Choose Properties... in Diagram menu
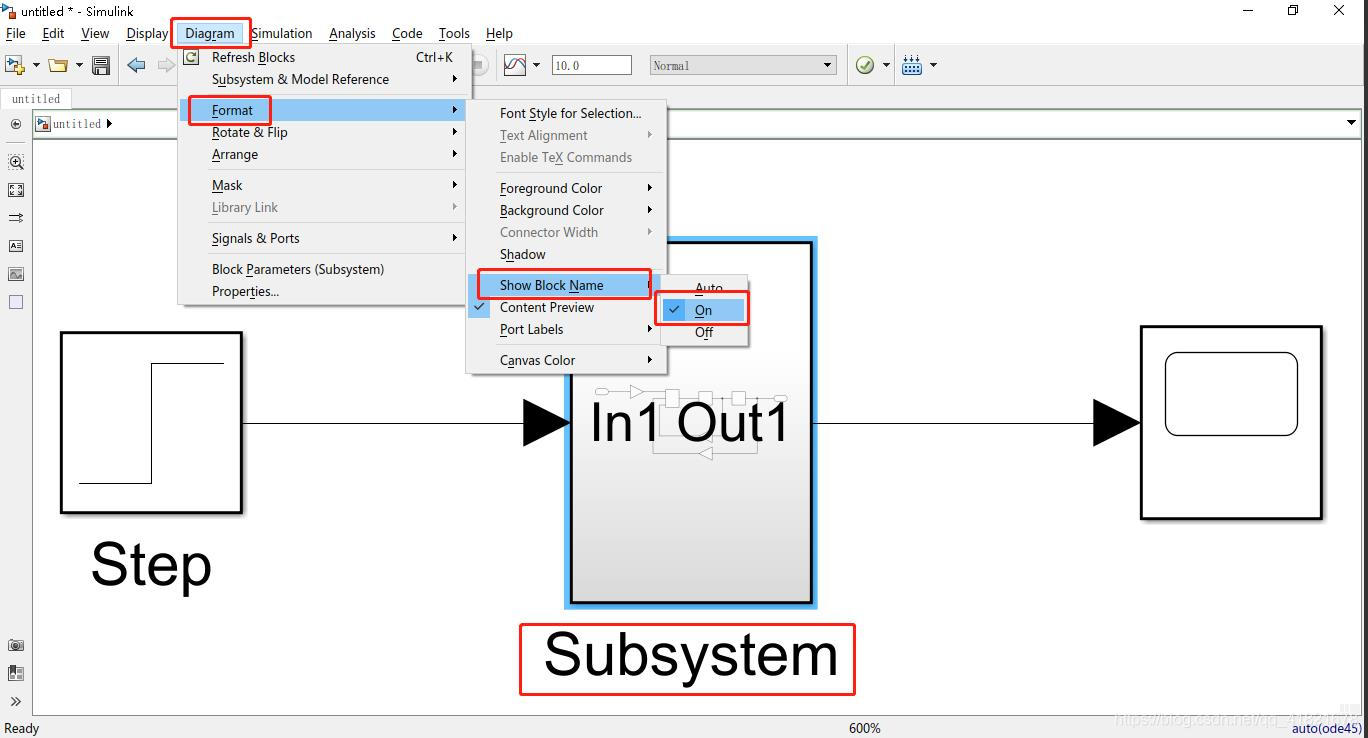The image size is (1368, 738). [x=322, y=291]
